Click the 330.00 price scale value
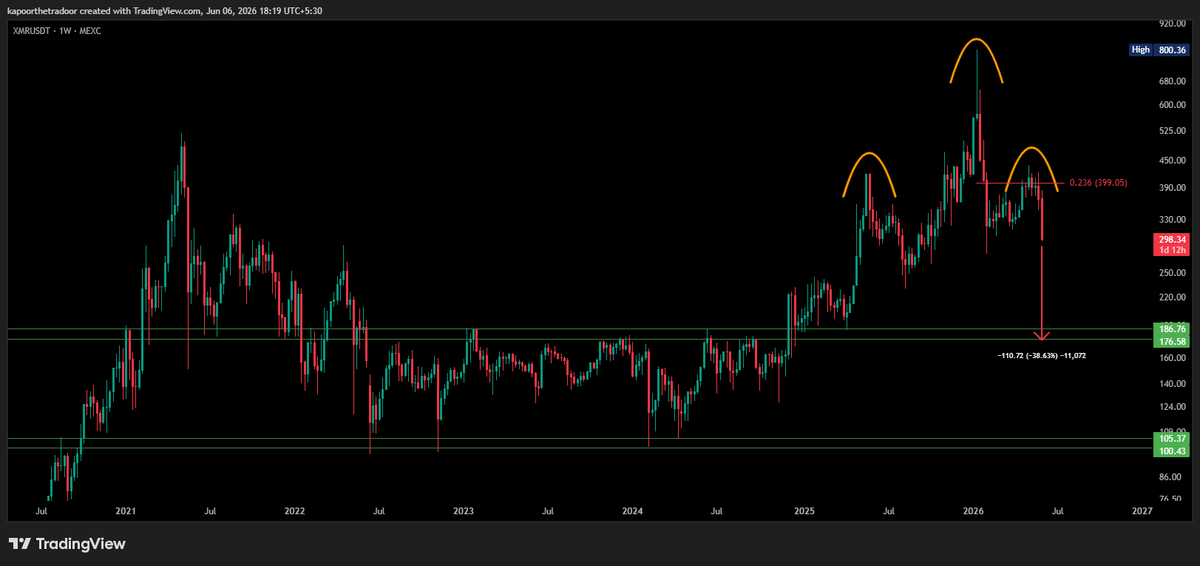The width and height of the screenshot is (1200, 566). 1171,219
